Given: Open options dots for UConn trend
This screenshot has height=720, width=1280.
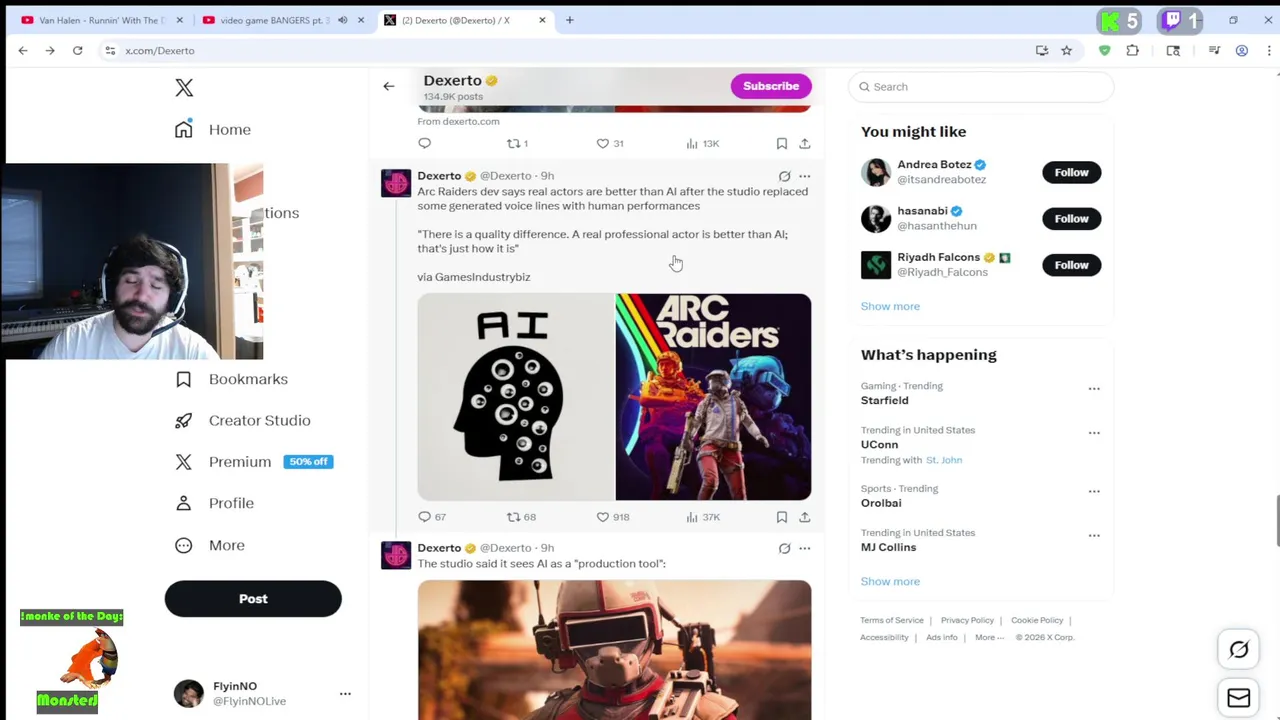Looking at the screenshot, I should [1094, 433].
